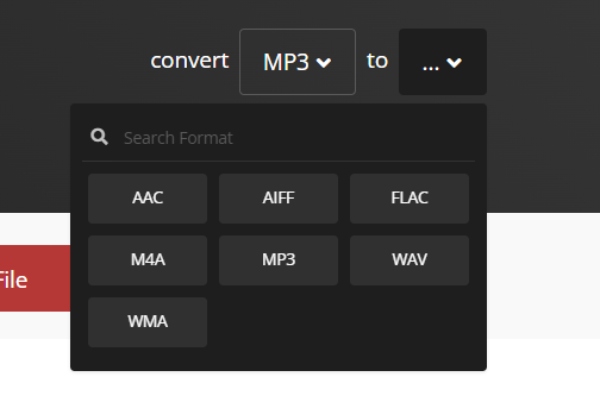Click the 'to' label between dropdowns
Image resolution: width=600 pixels, height=402 pixels.
tap(377, 61)
